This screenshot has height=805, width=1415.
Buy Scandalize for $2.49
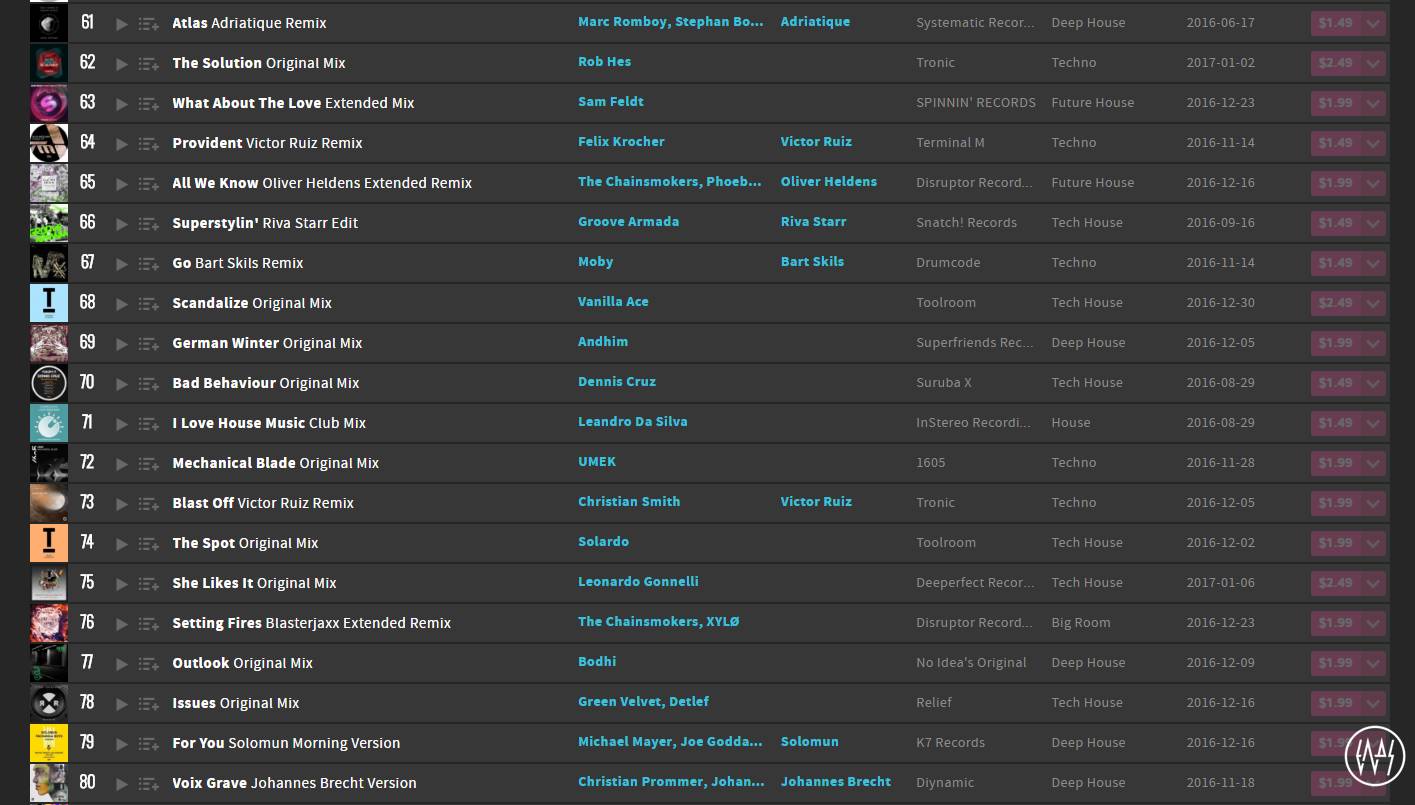click(1335, 303)
